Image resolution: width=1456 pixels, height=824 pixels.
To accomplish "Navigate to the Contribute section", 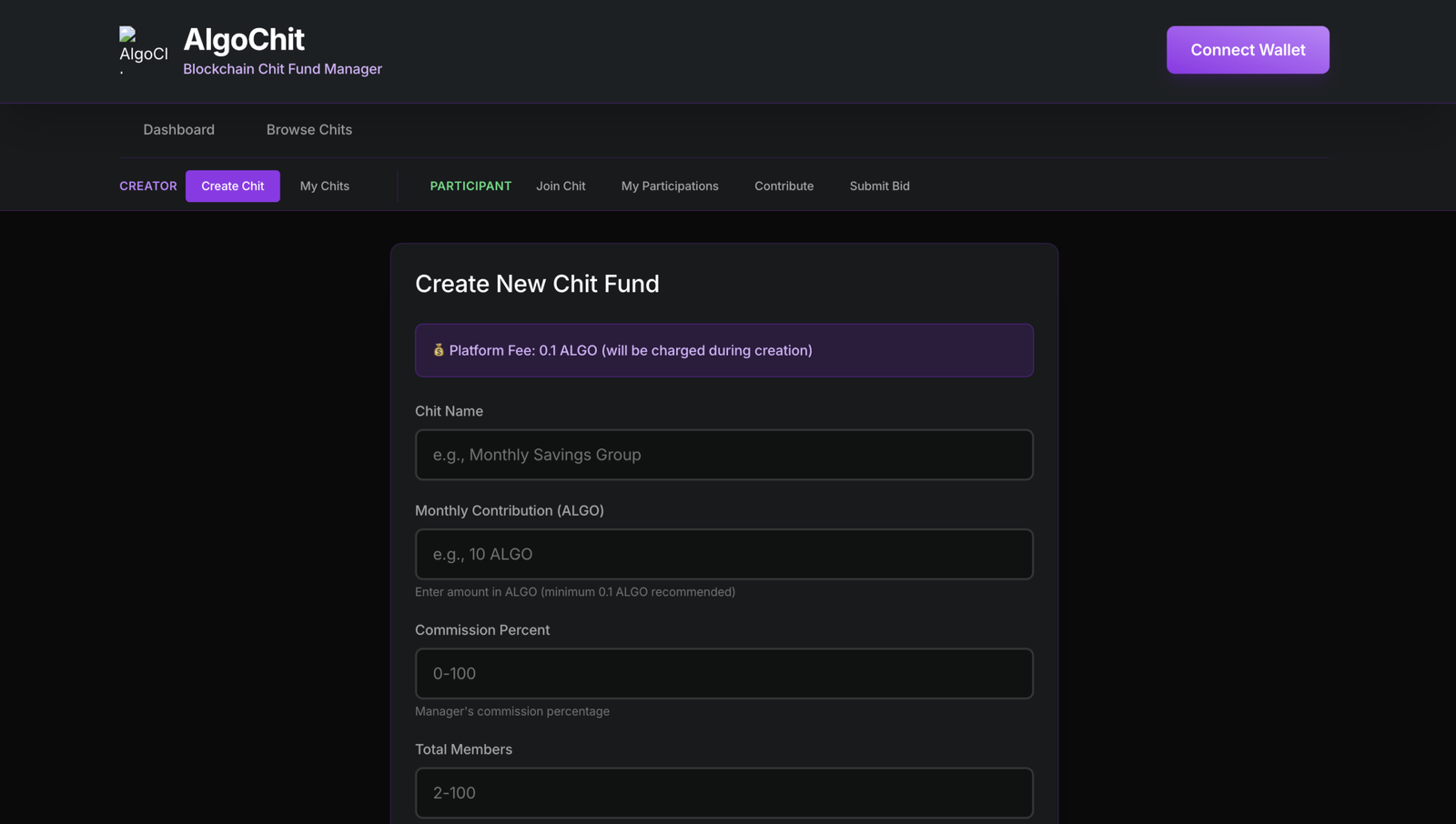I will click(x=784, y=186).
